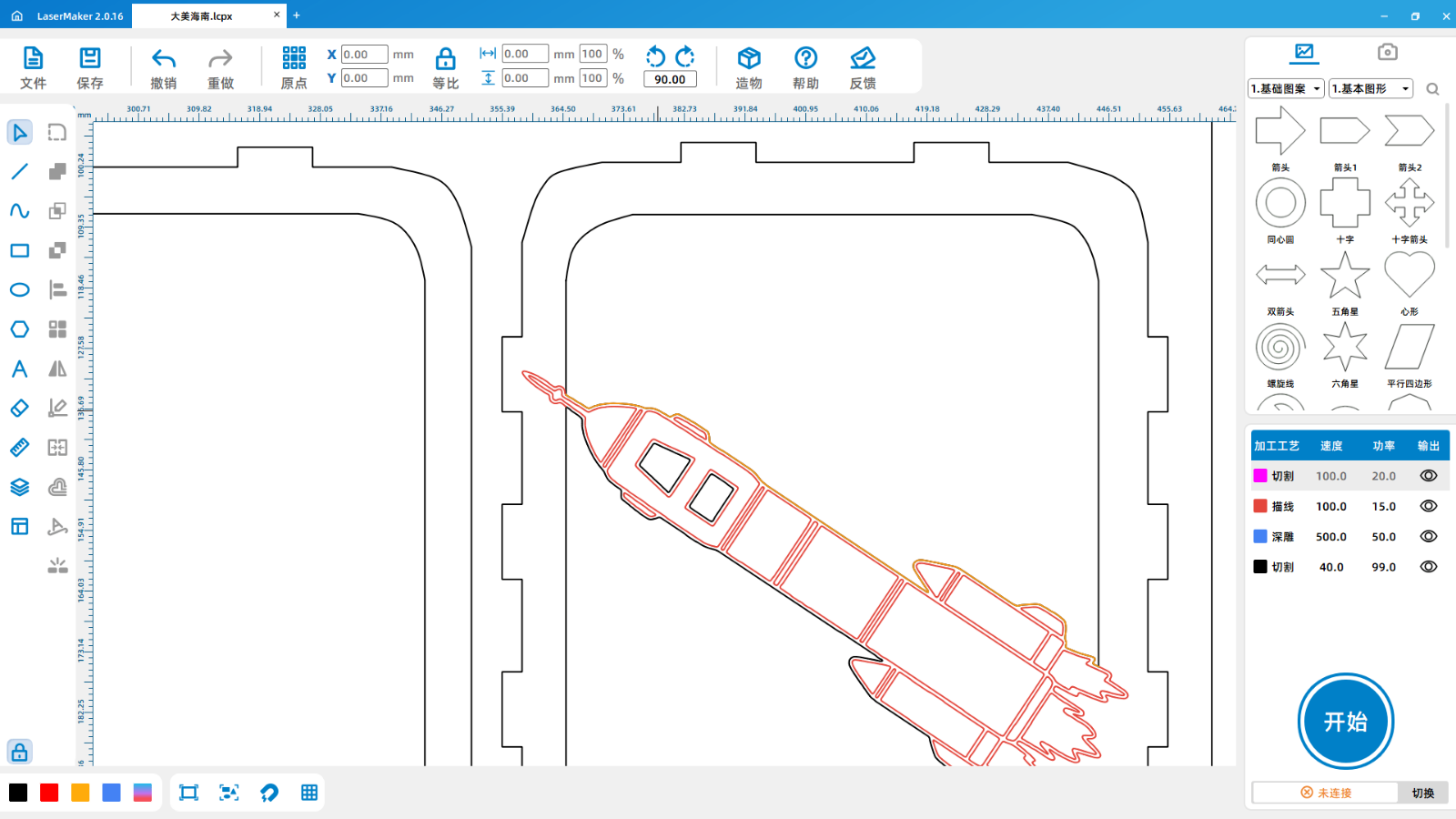1456x819 pixels.
Task: Select the line drawing tool
Action: (19, 172)
